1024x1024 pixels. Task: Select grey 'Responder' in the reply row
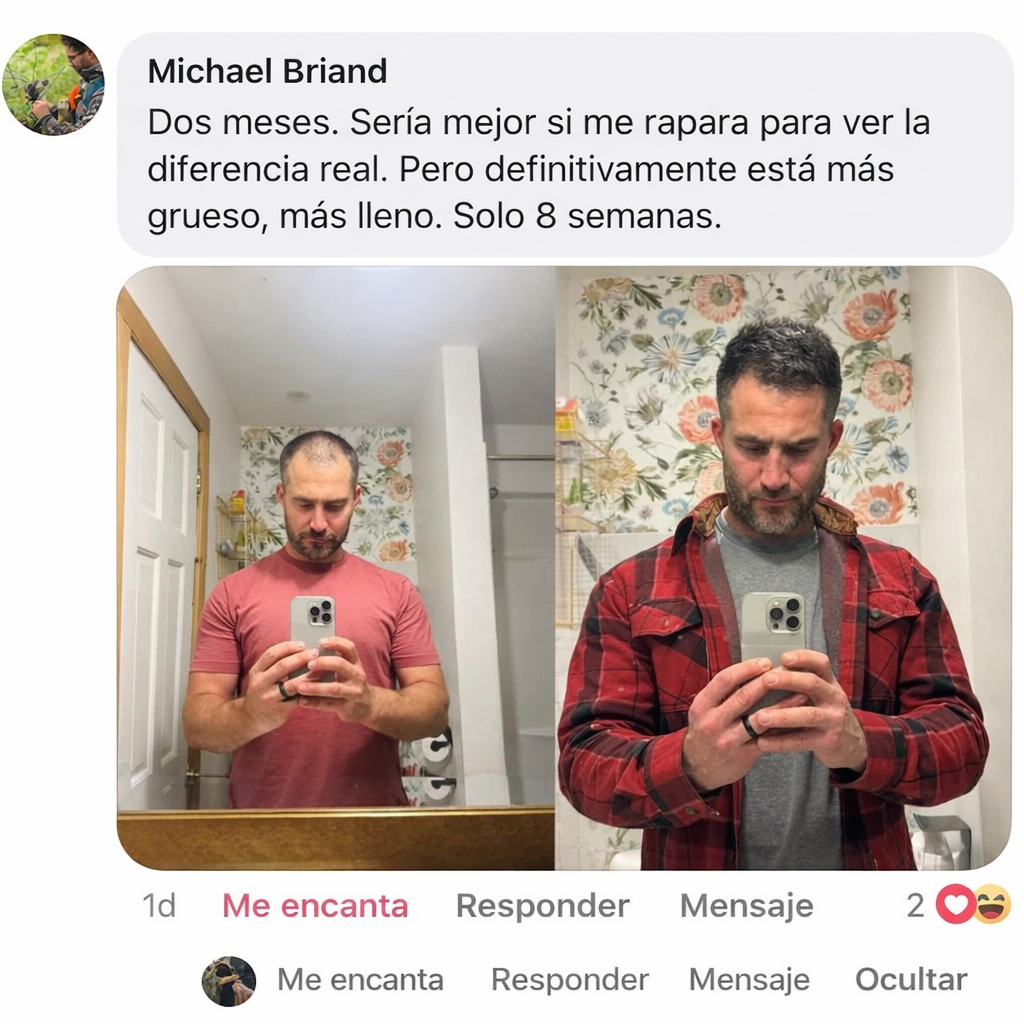[569, 980]
